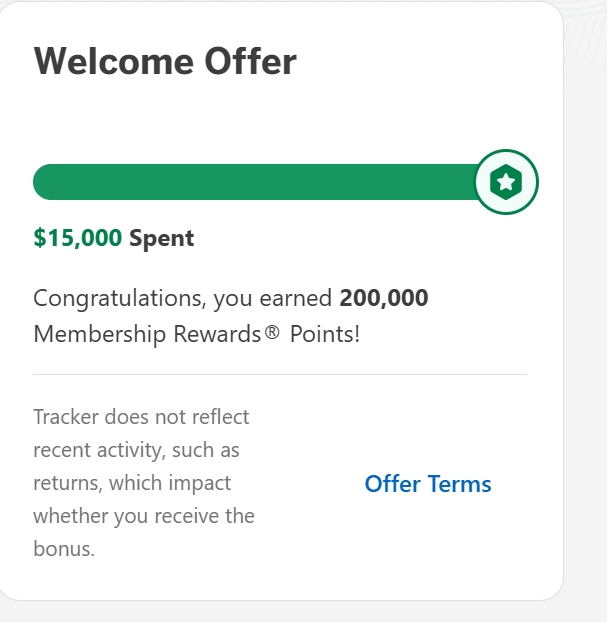Click the word 'bonus.' ending the disclaimer
This screenshot has width=607, height=622.
tap(64, 549)
